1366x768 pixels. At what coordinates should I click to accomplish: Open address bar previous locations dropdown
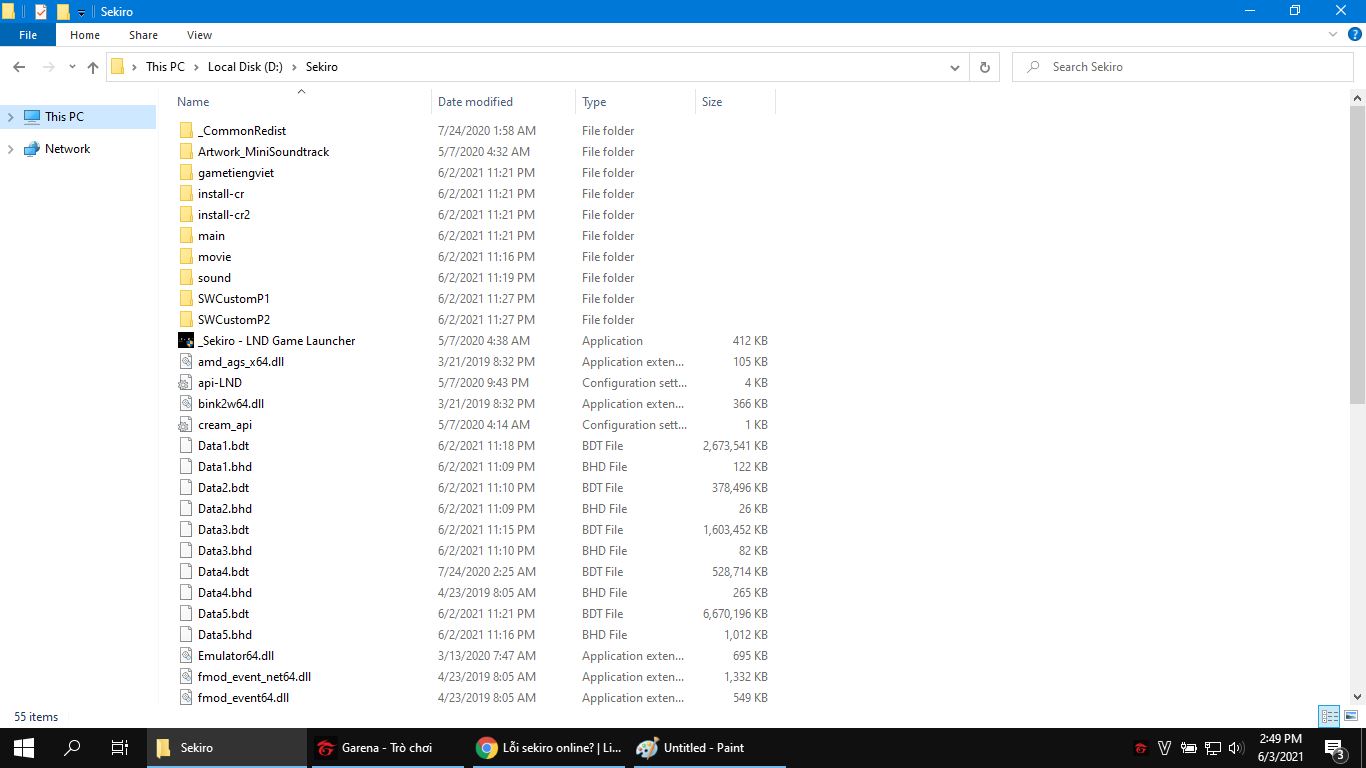[x=954, y=67]
